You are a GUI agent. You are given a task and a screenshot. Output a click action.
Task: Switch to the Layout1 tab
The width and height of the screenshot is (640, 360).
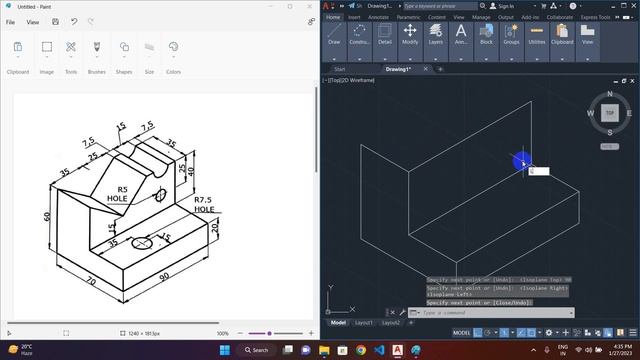[x=363, y=322]
